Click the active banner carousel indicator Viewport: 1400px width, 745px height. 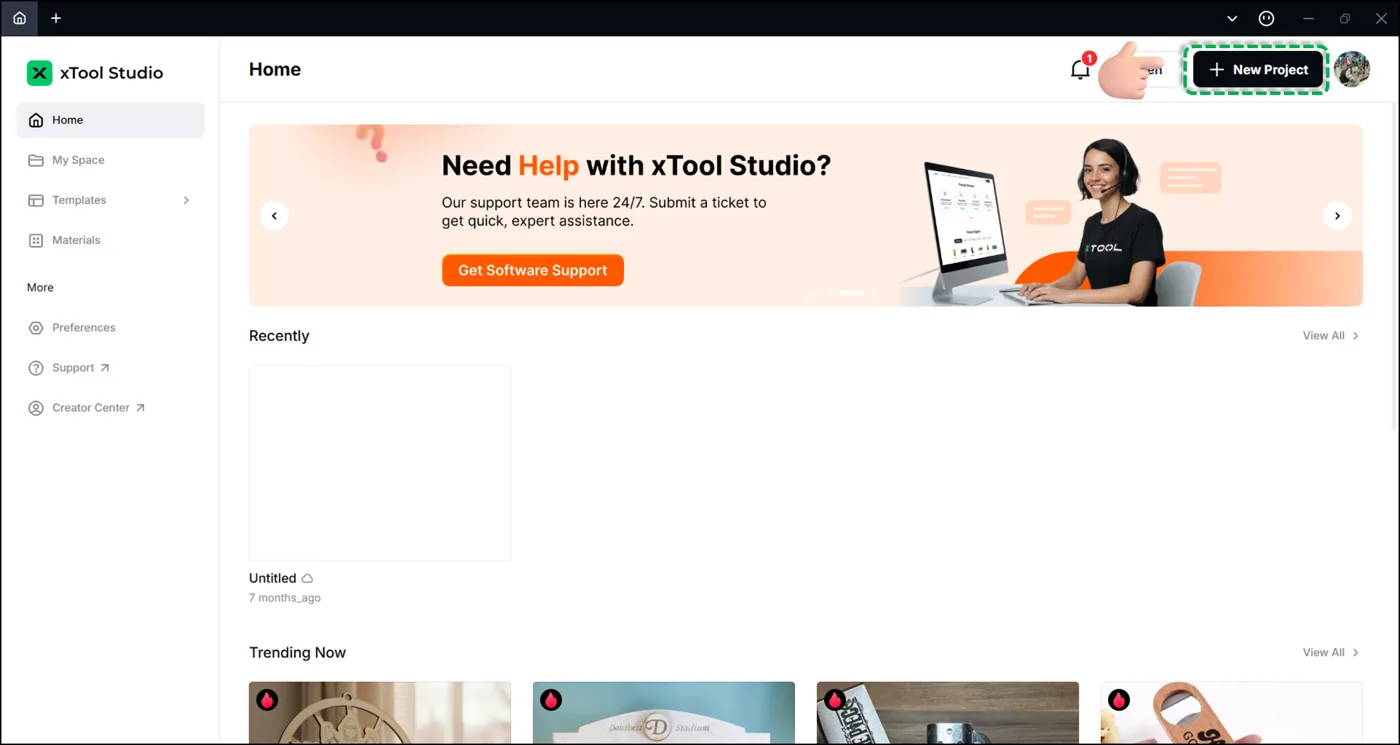851,293
